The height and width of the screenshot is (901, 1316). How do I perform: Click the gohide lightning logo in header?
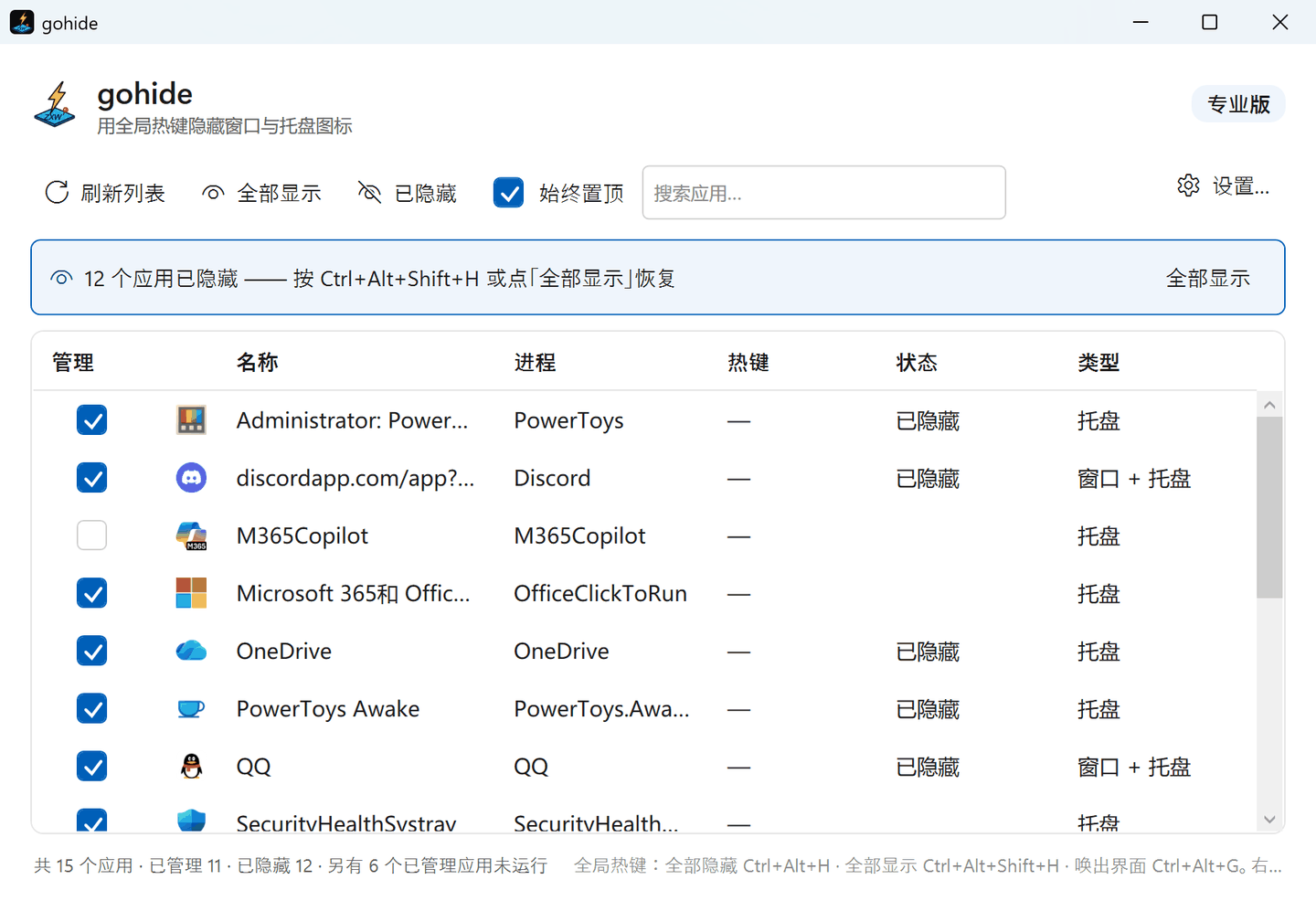[55, 104]
